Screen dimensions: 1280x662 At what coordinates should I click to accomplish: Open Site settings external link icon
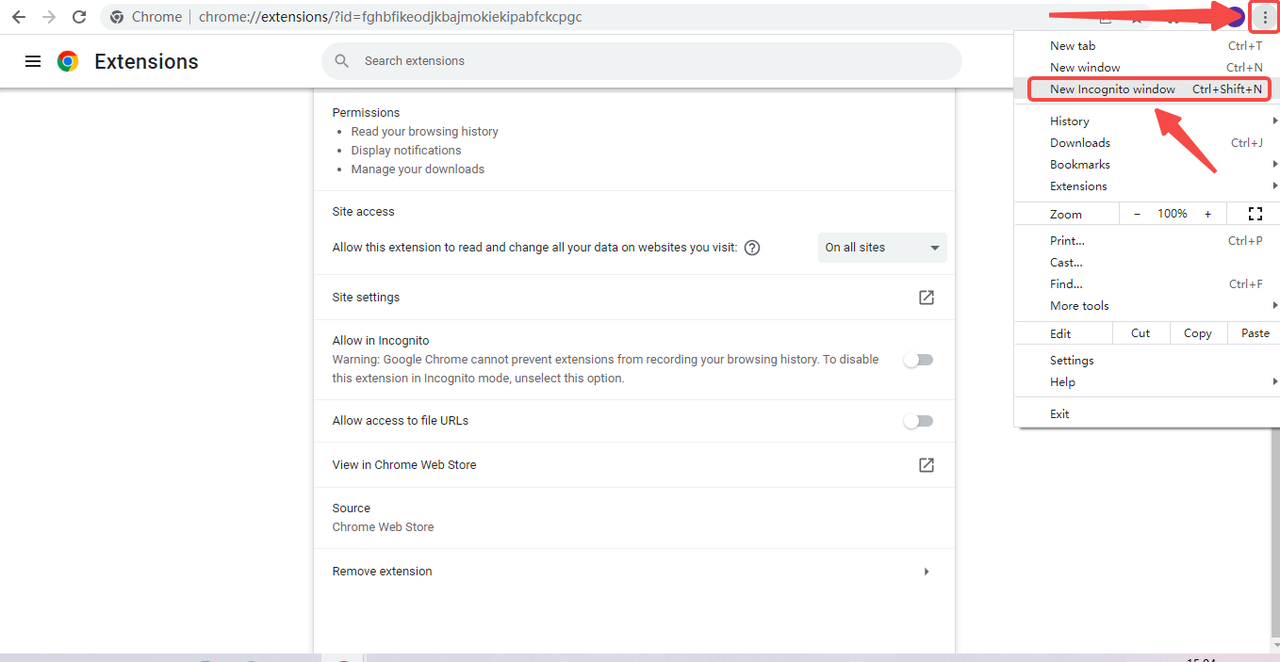click(926, 297)
